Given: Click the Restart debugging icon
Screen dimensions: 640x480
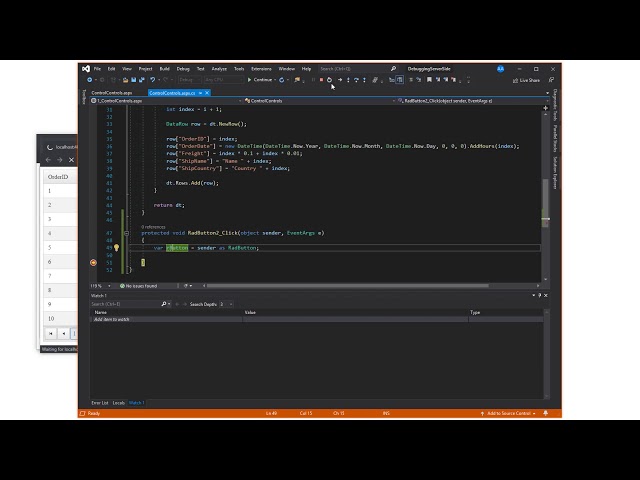Looking at the screenshot, I should coord(329,79).
